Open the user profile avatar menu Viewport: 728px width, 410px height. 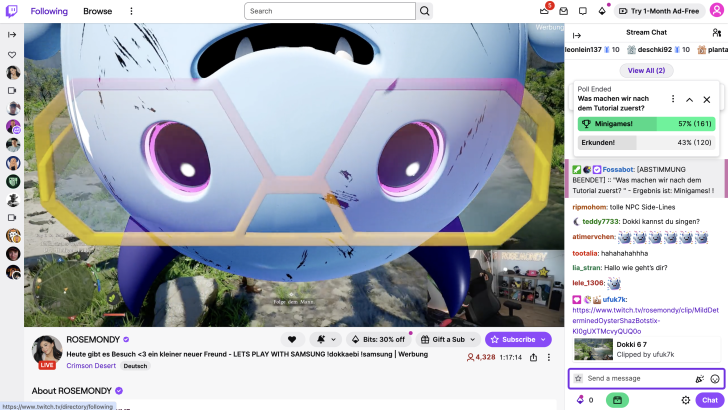[x=717, y=11]
